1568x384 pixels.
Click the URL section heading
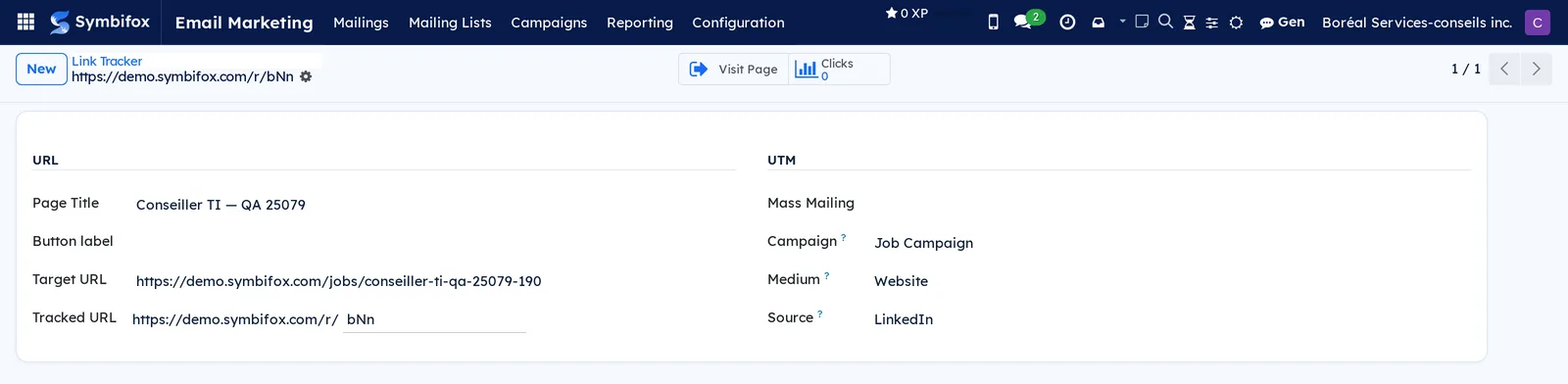(45, 160)
